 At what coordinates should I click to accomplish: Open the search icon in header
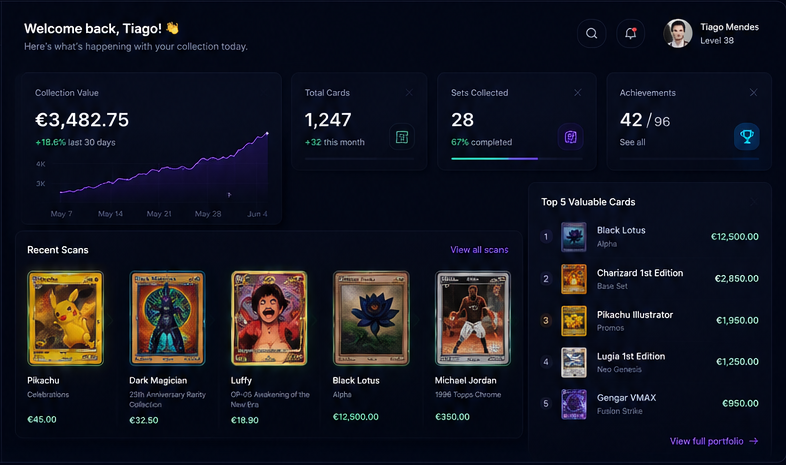click(x=592, y=34)
